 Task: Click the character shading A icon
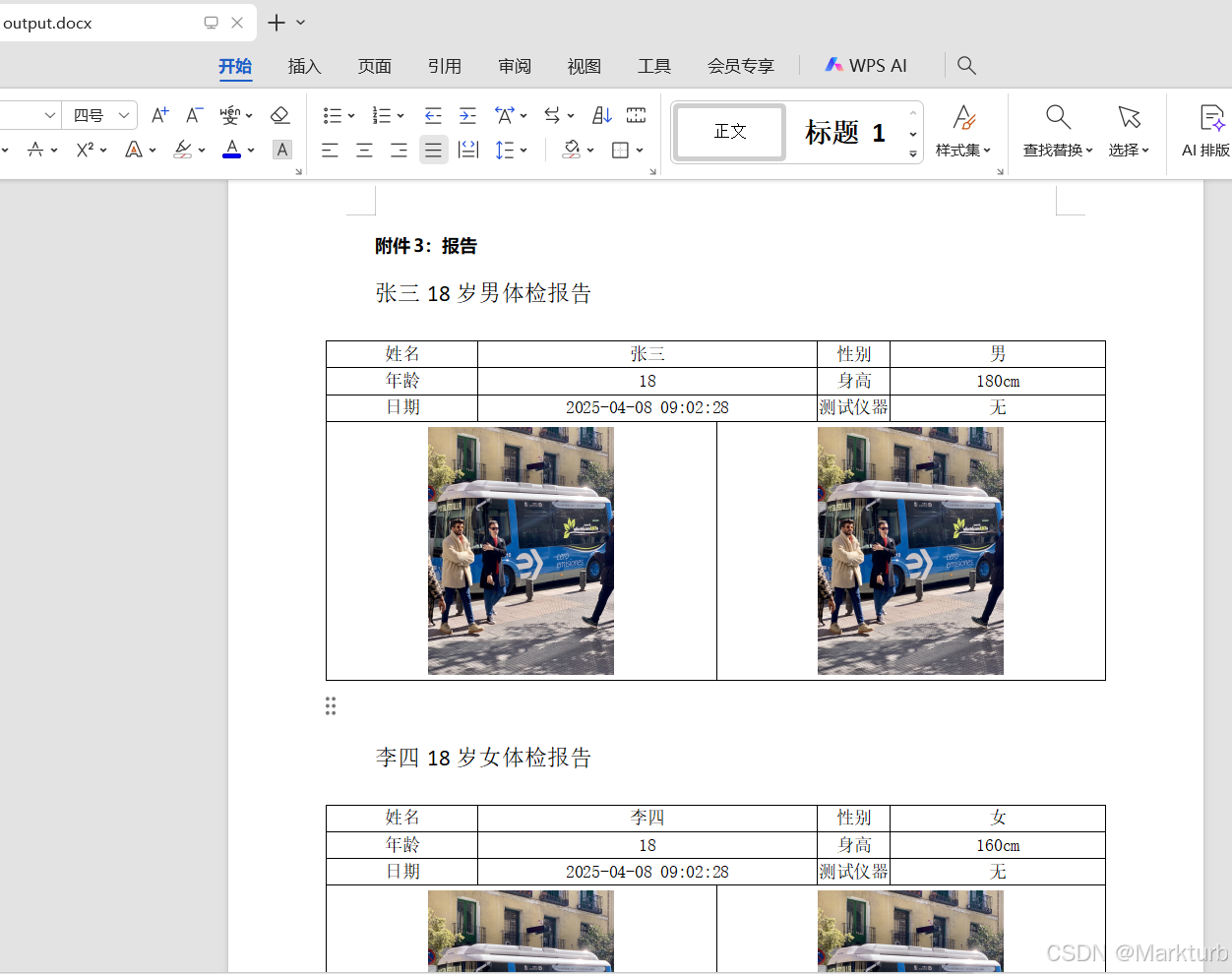point(282,150)
